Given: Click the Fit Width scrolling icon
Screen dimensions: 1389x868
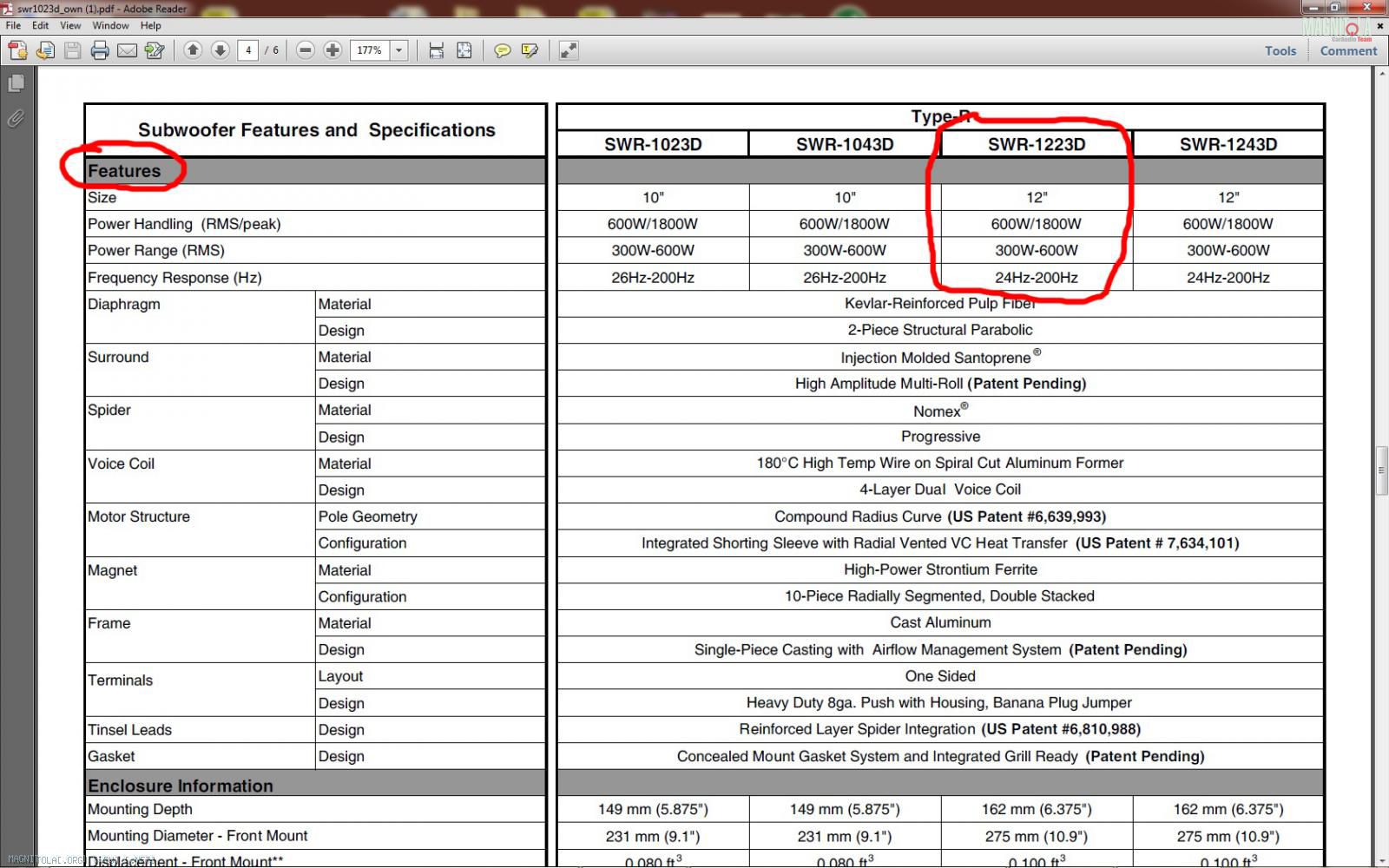Looking at the screenshot, I should pos(437,50).
